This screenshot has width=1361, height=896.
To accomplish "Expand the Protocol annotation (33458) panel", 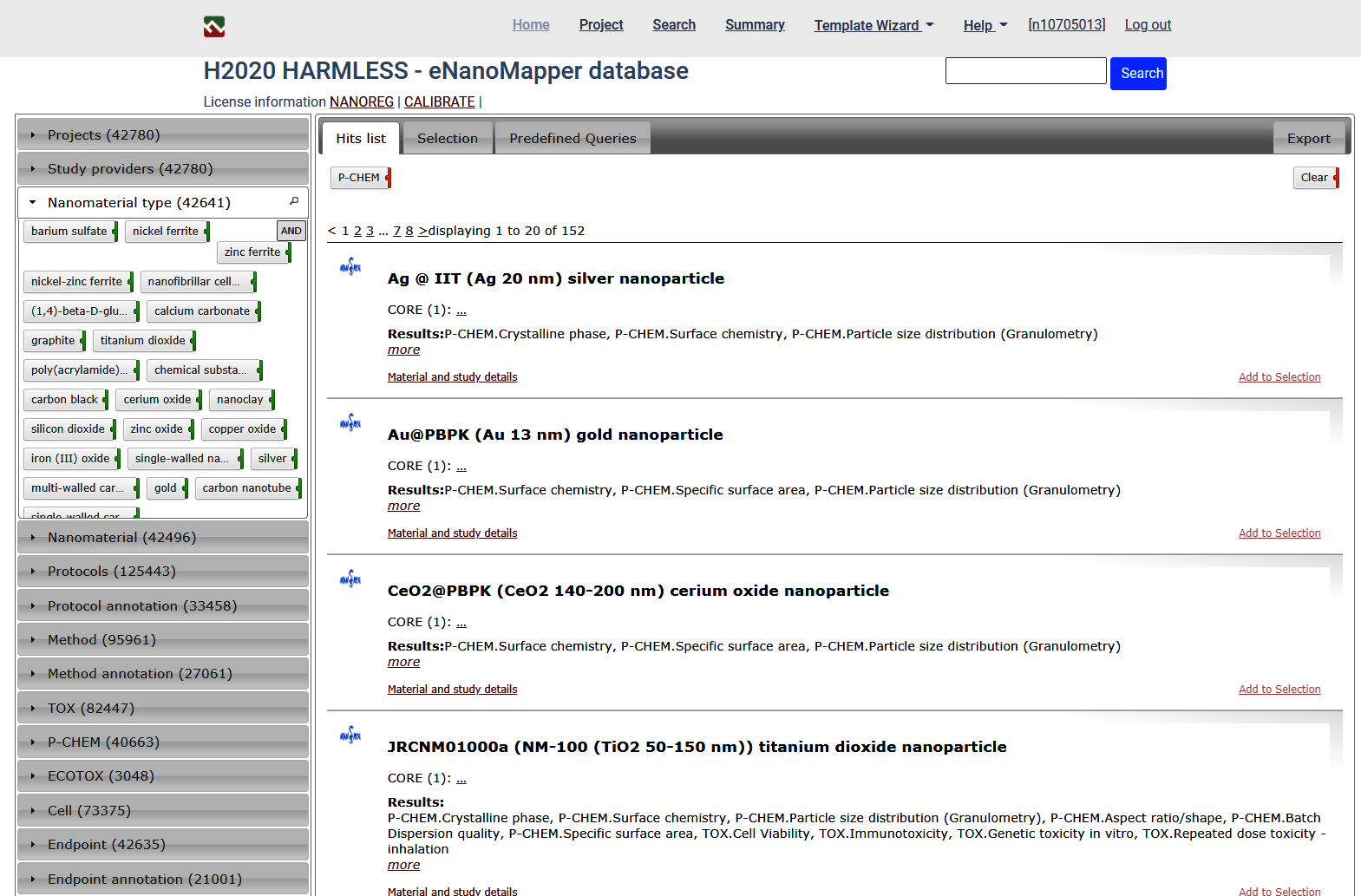I will coord(163,605).
